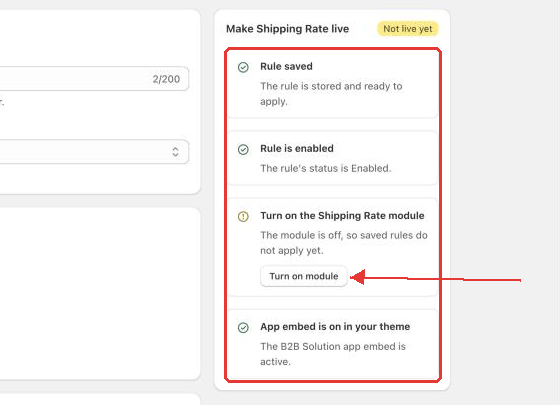Click the green check icon beside Rule saved
This screenshot has width=560, height=405.
(x=243, y=67)
